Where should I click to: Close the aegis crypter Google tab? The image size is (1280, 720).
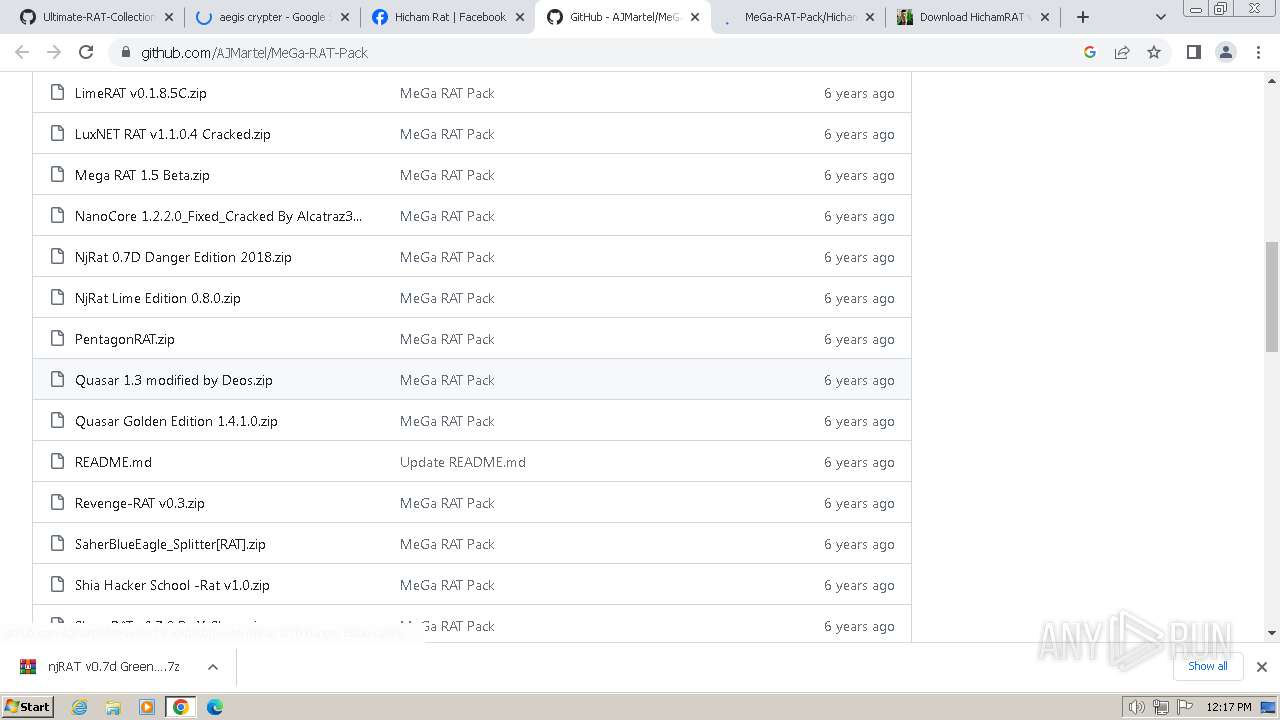pos(345,17)
